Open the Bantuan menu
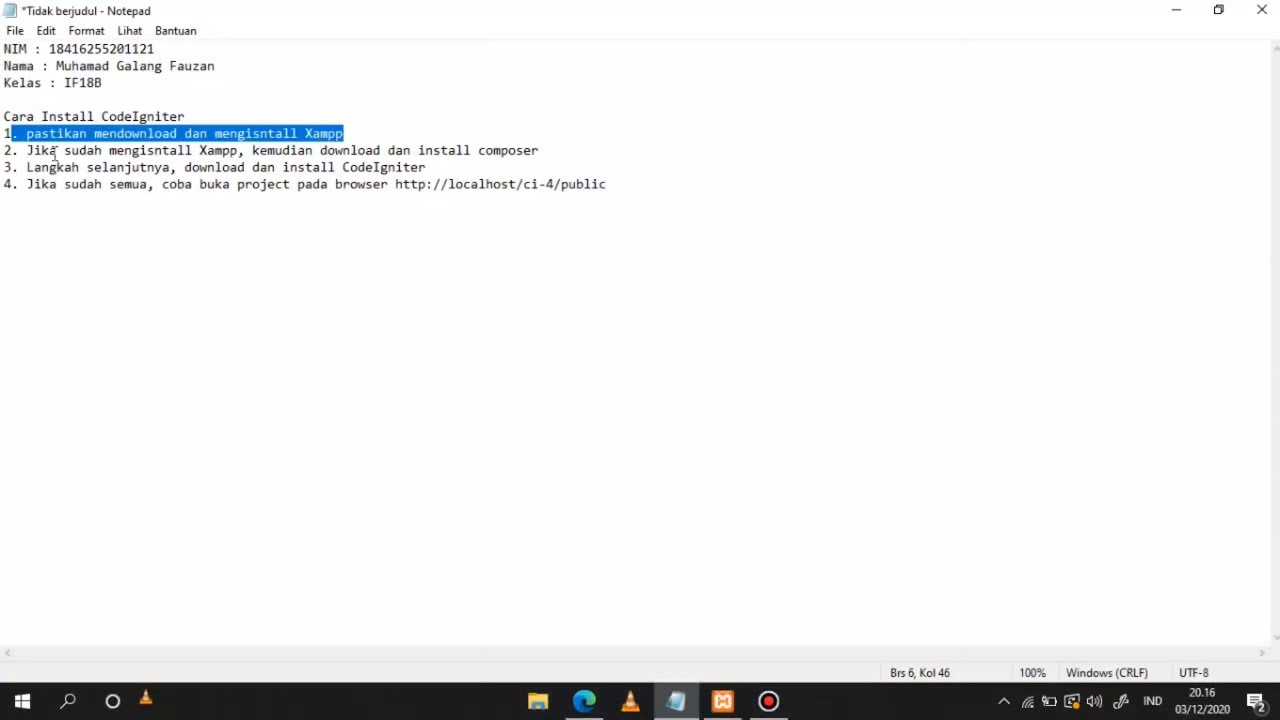1280x720 pixels. [175, 31]
